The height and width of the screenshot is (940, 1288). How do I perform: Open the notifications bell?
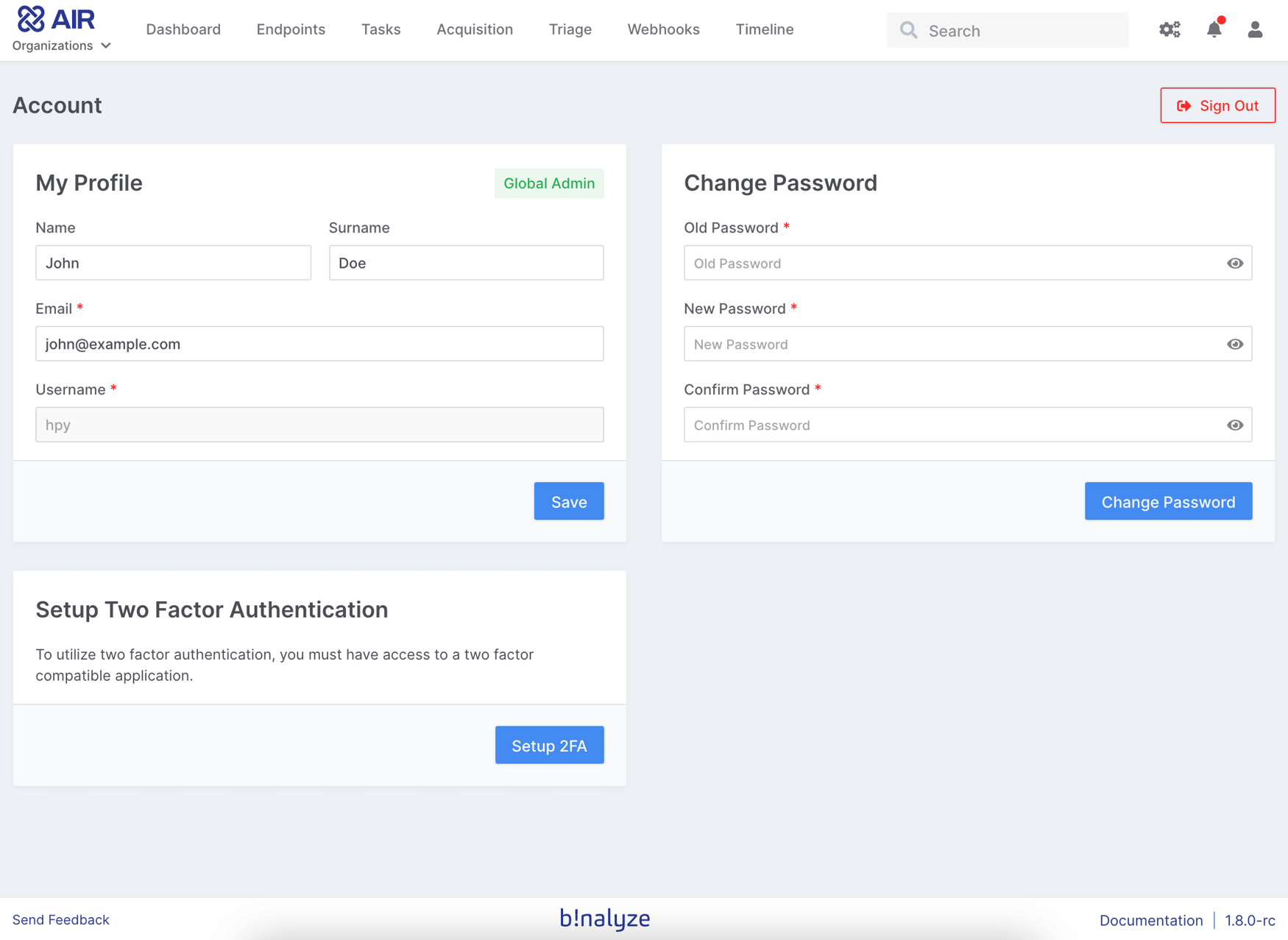tap(1214, 30)
